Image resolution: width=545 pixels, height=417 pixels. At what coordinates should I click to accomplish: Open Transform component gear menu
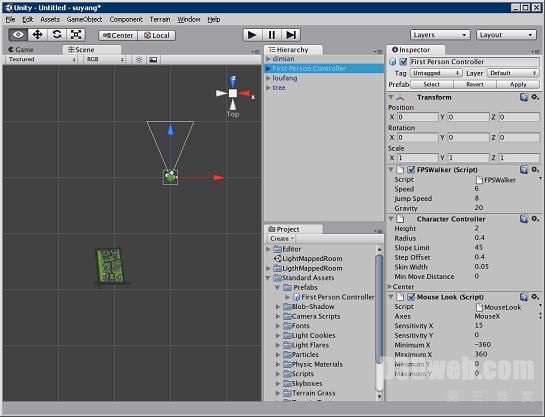[x=535, y=97]
